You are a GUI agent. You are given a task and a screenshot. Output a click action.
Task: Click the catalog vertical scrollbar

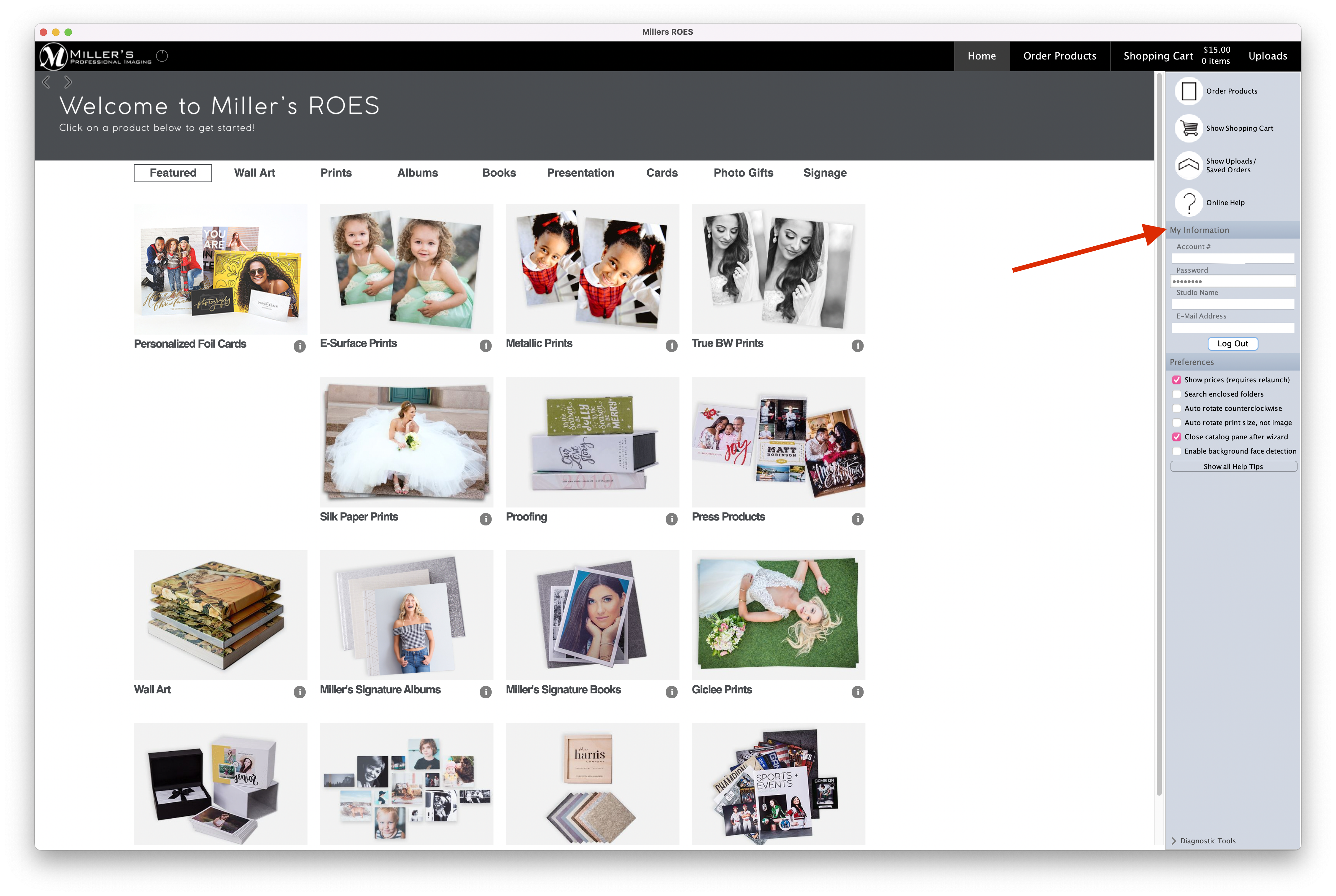tap(1159, 434)
